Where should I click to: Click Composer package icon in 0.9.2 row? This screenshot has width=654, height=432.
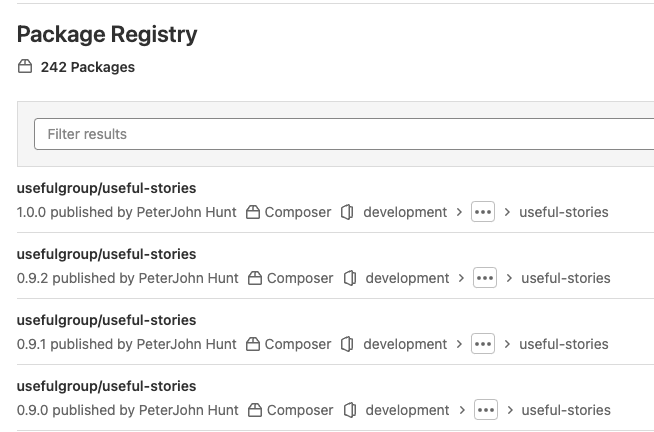(255, 278)
